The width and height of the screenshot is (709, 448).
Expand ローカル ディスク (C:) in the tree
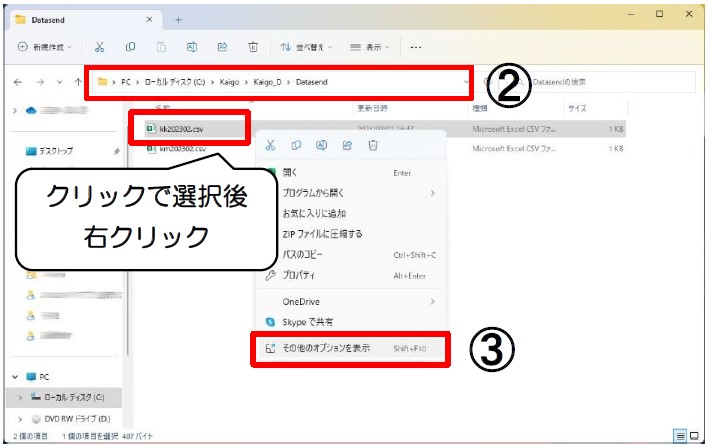[20, 397]
